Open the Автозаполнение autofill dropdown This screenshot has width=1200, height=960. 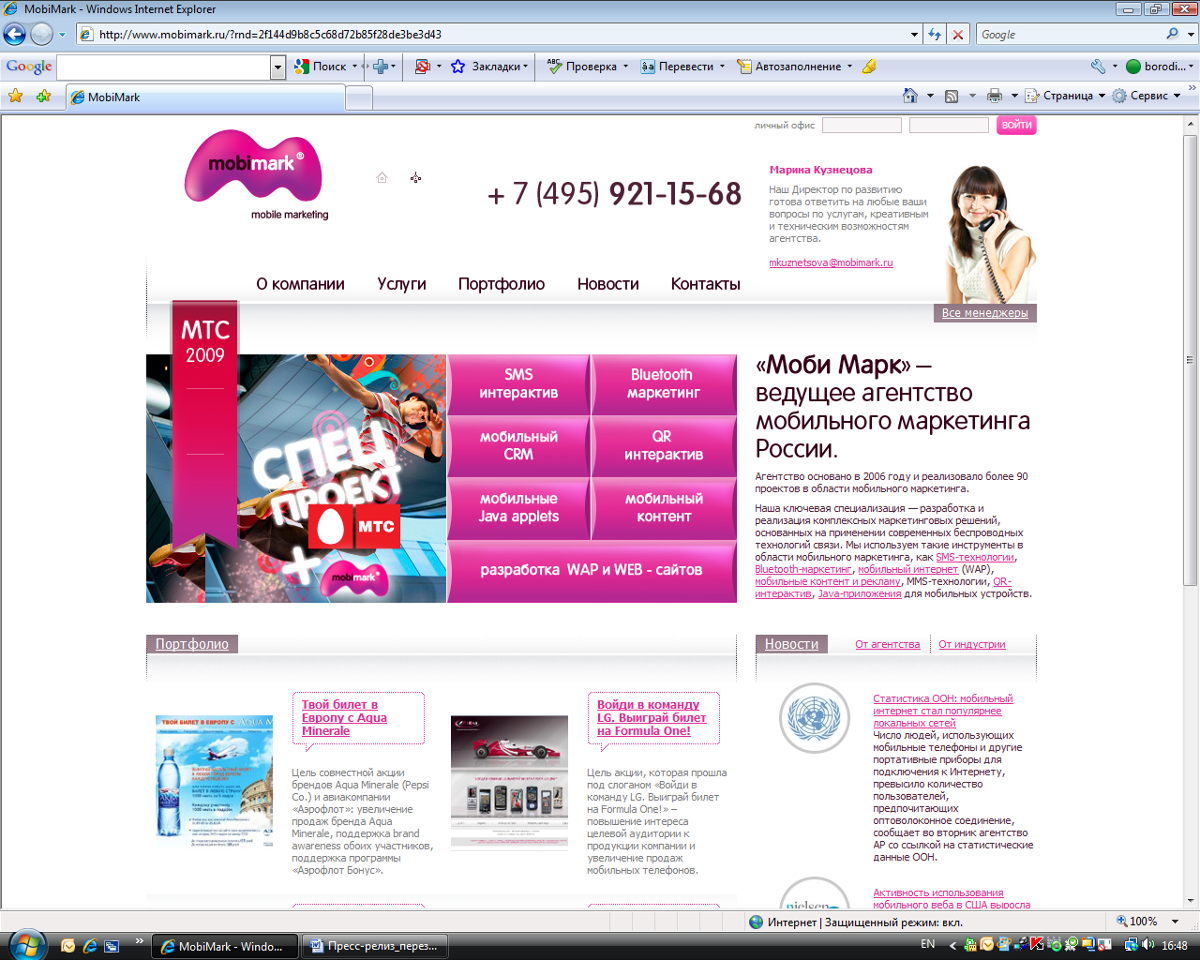(794, 66)
